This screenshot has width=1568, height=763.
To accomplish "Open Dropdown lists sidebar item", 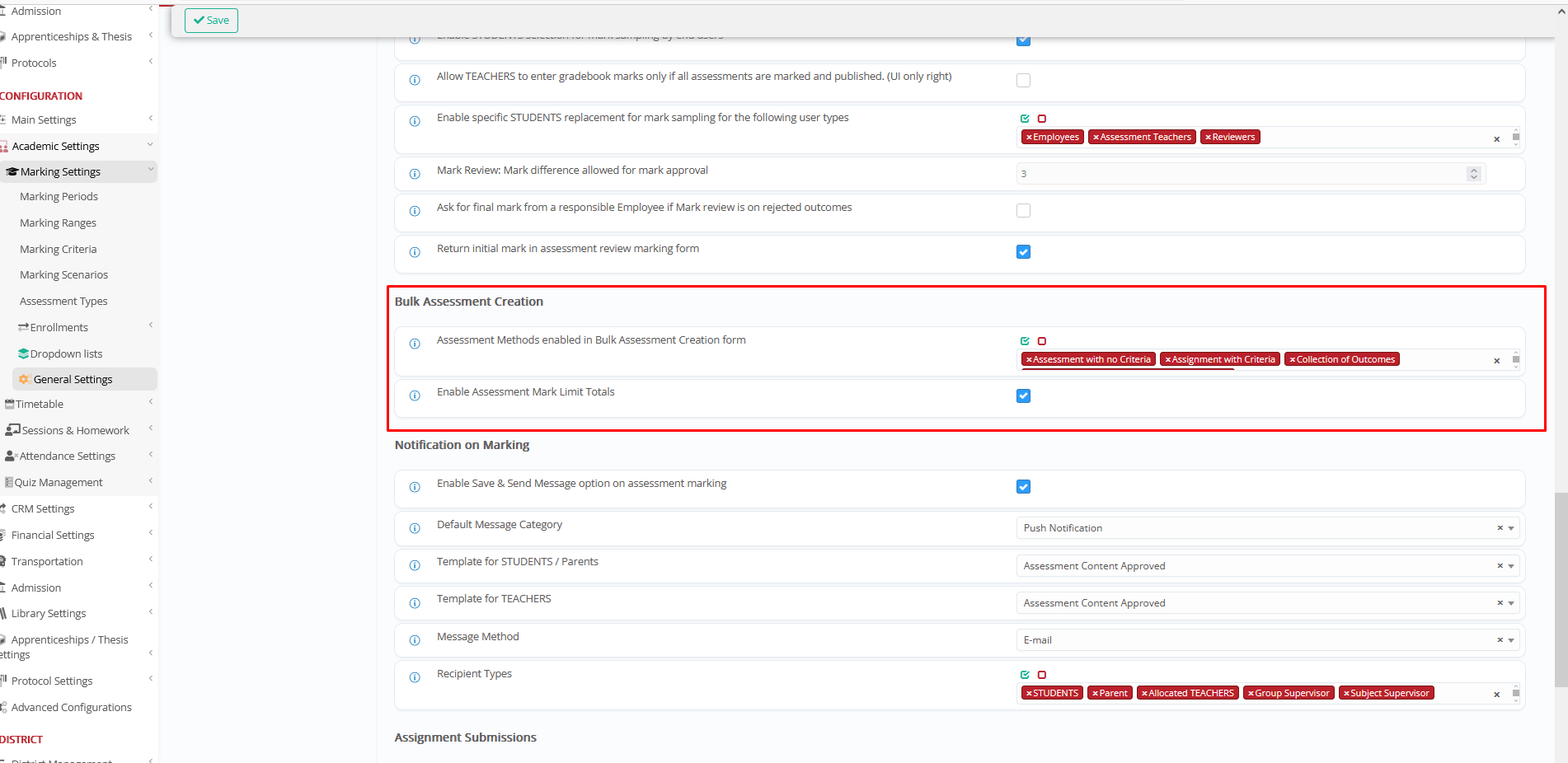I will 66,354.
